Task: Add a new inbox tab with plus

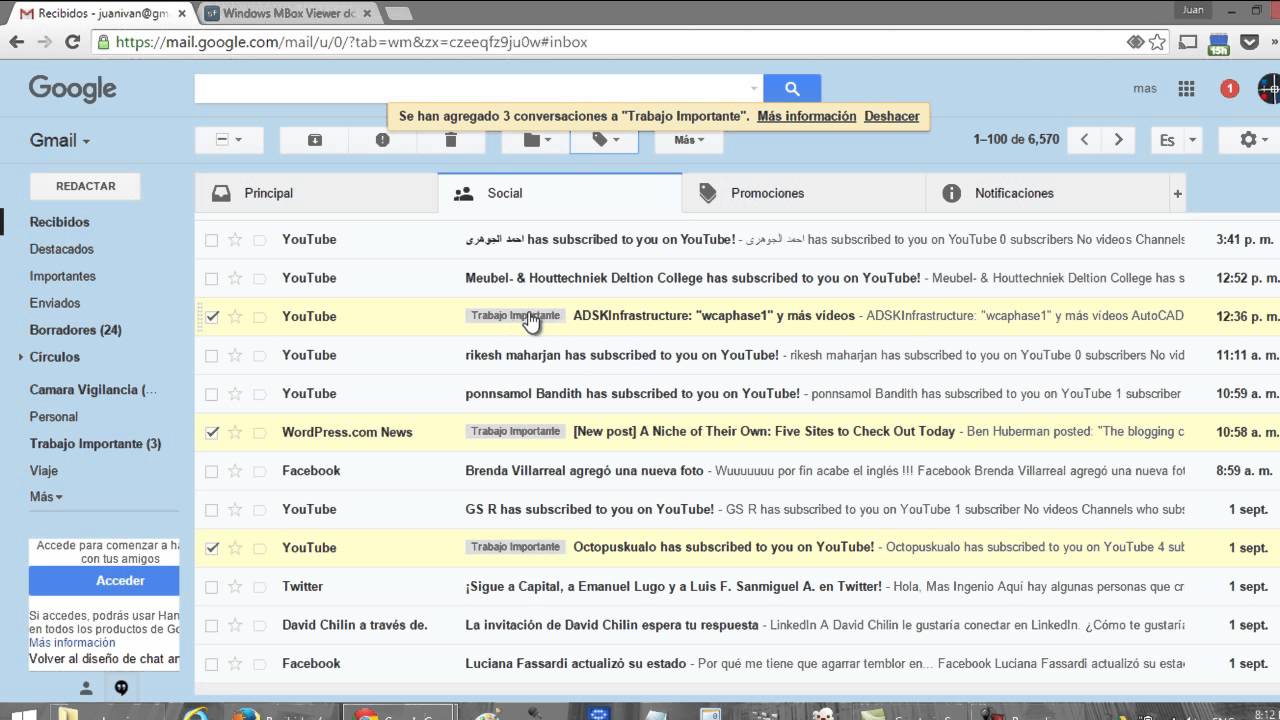Action: point(1177,194)
